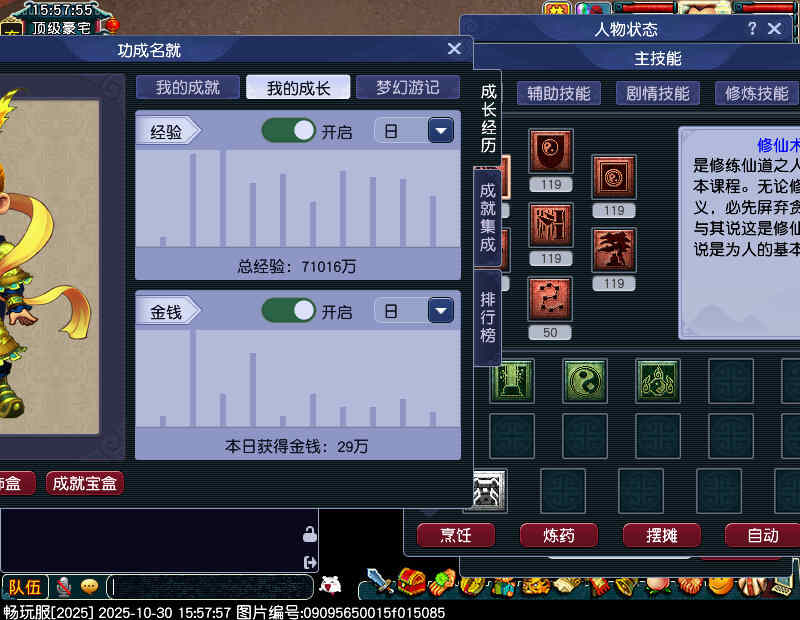Click the 119 level under the pine tree skill
The image size is (800, 620).
pyautogui.click(x=614, y=284)
